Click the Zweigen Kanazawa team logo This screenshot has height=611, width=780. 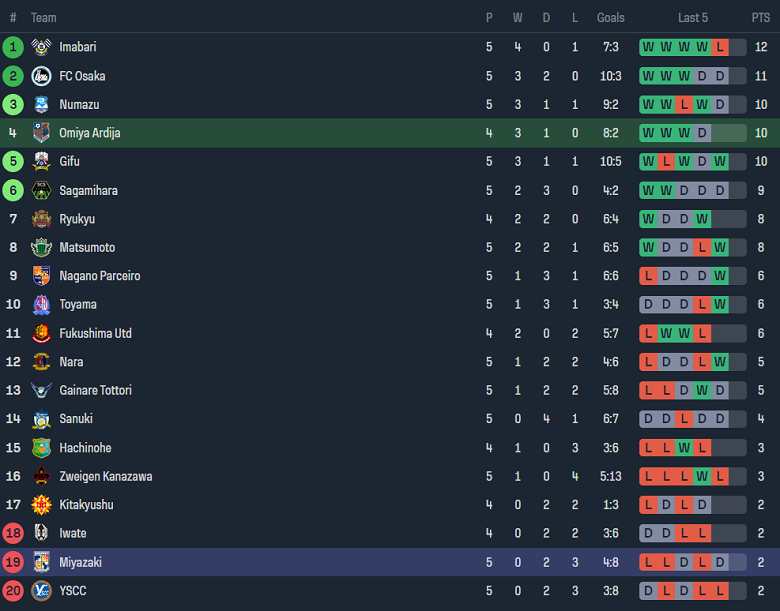click(x=41, y=476)
